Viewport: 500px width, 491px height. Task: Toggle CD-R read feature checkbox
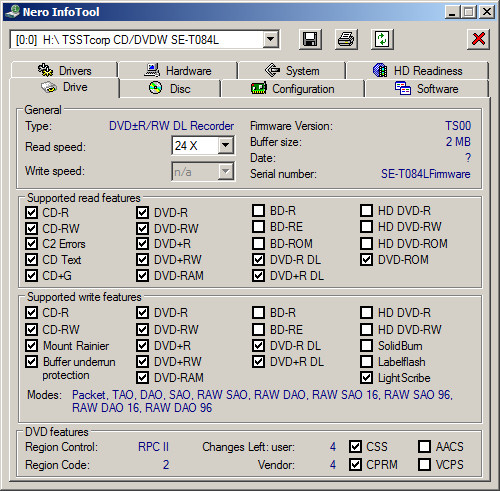(32, 212)
